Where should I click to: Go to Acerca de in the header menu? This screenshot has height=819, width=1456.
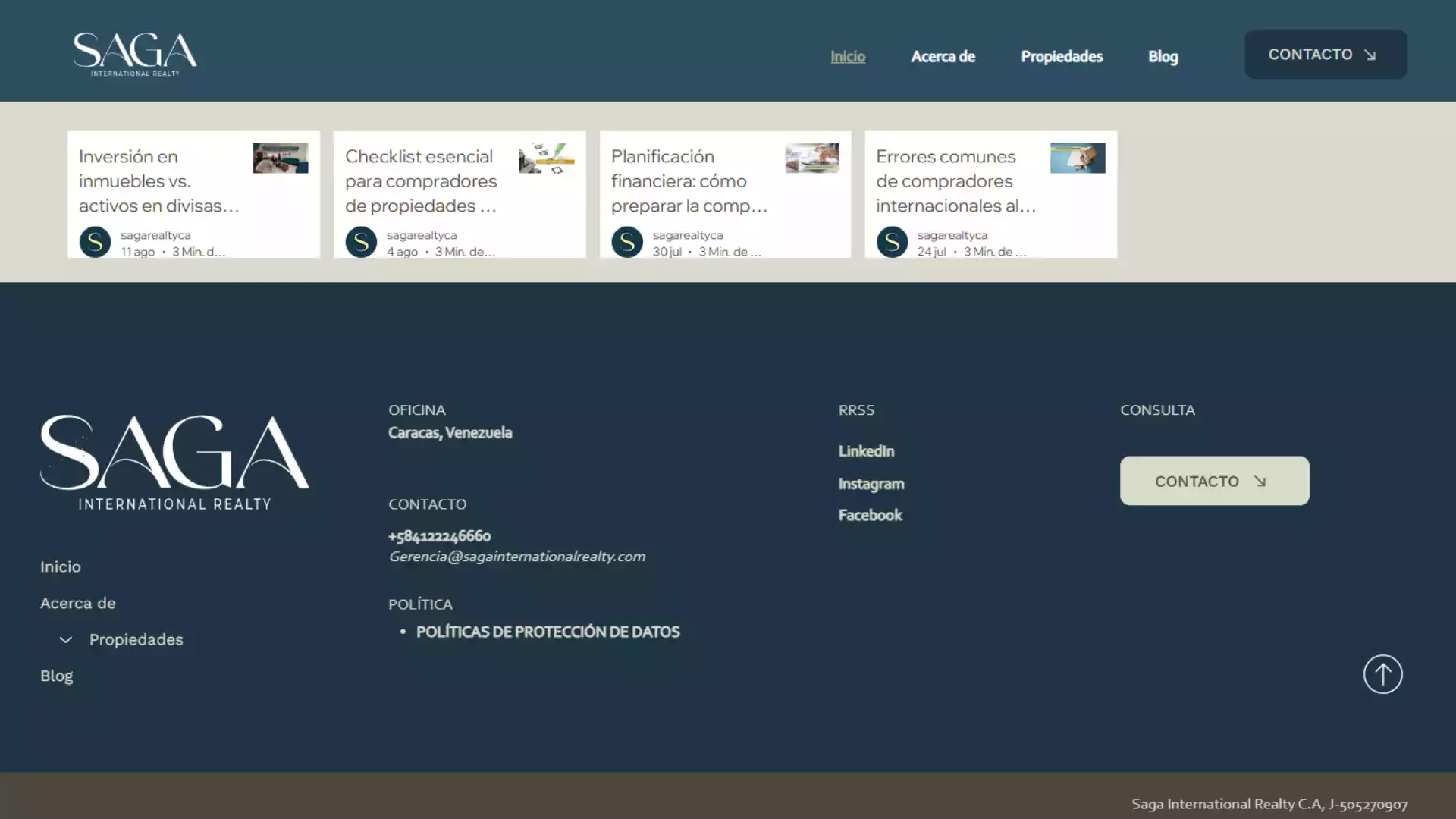coord(943,57)
